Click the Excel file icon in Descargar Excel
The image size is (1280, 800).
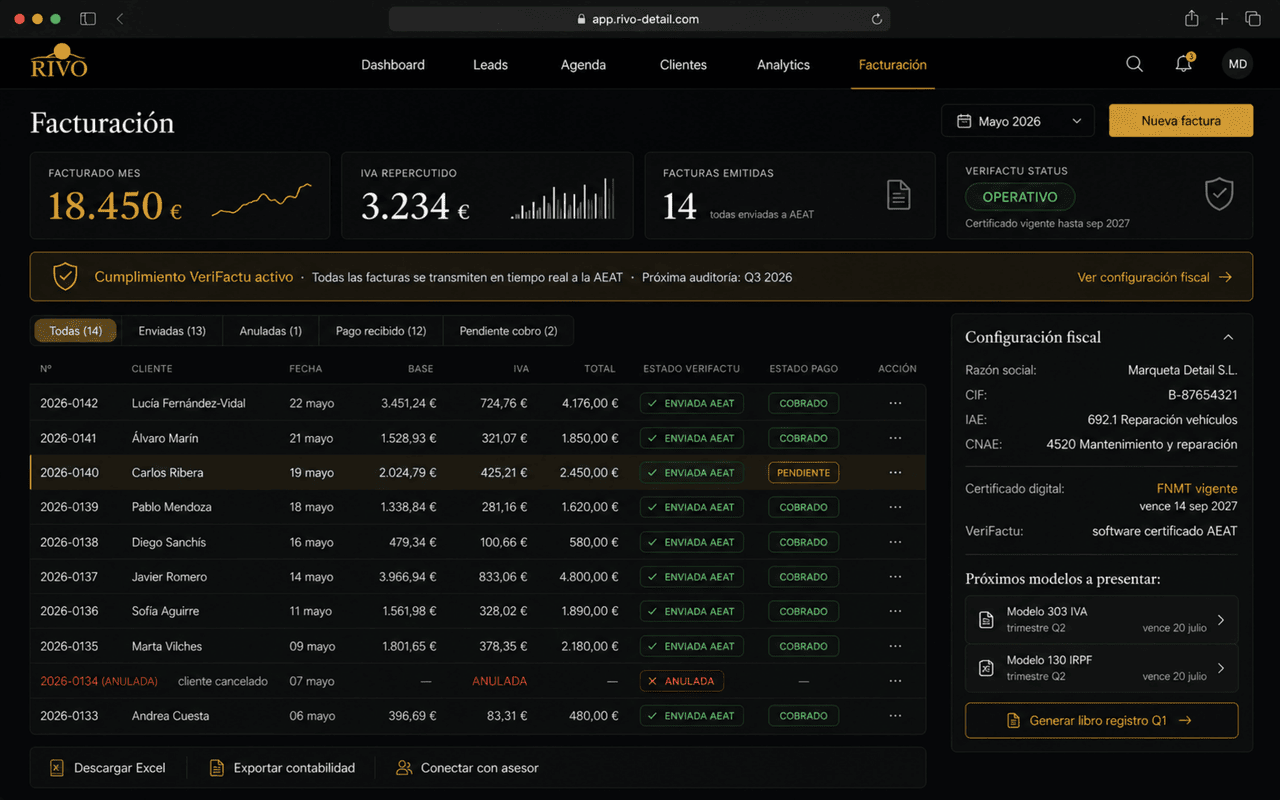pyautogui.click(x=57, y=768)
